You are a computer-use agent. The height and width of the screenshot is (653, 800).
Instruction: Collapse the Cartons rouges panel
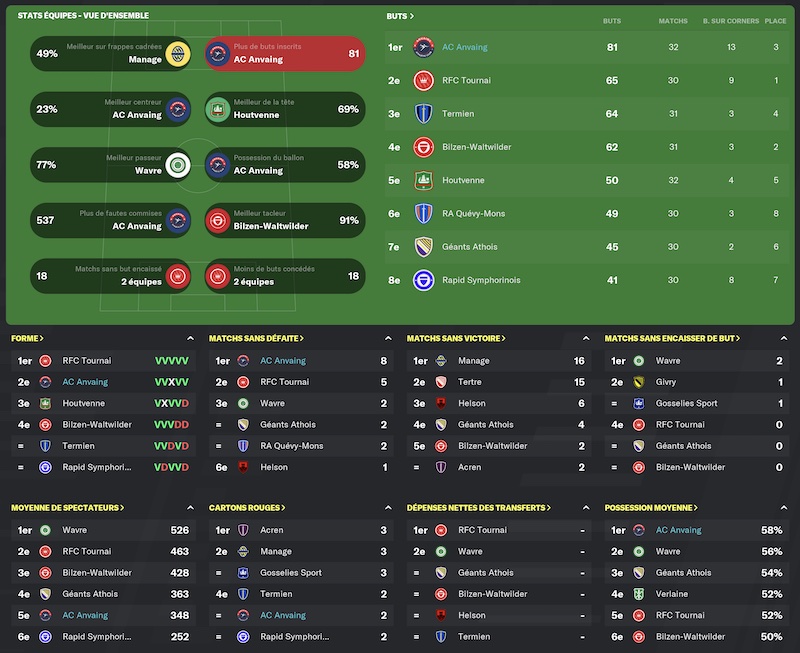(x=388, y=508)
